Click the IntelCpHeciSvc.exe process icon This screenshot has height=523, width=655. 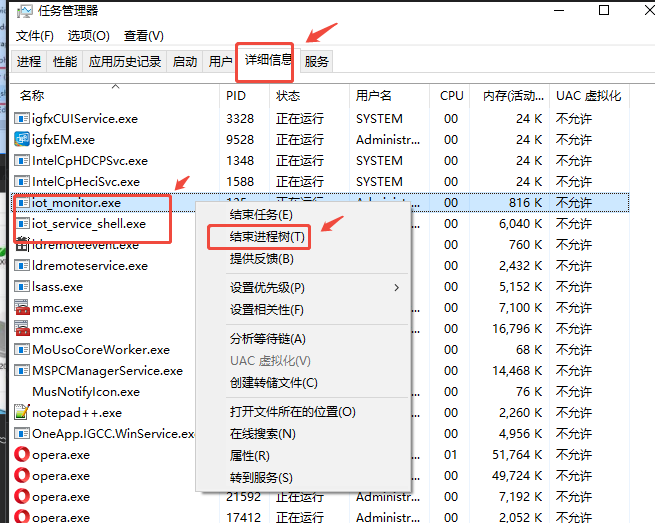click(x=22, y=182)
